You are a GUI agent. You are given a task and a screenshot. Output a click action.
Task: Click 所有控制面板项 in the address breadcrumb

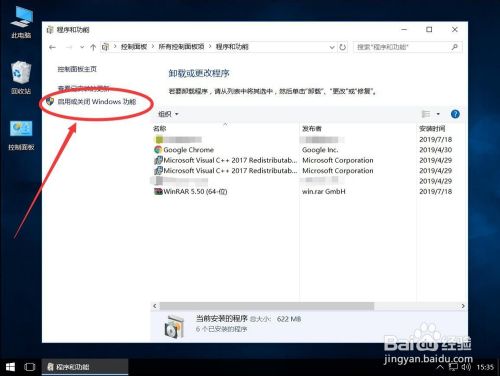(181, 47)
